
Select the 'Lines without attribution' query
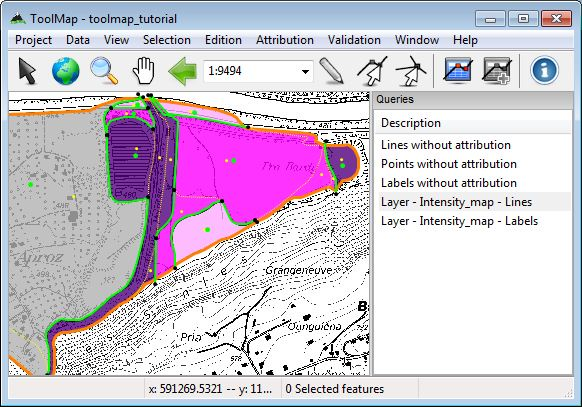coord(446,145)
